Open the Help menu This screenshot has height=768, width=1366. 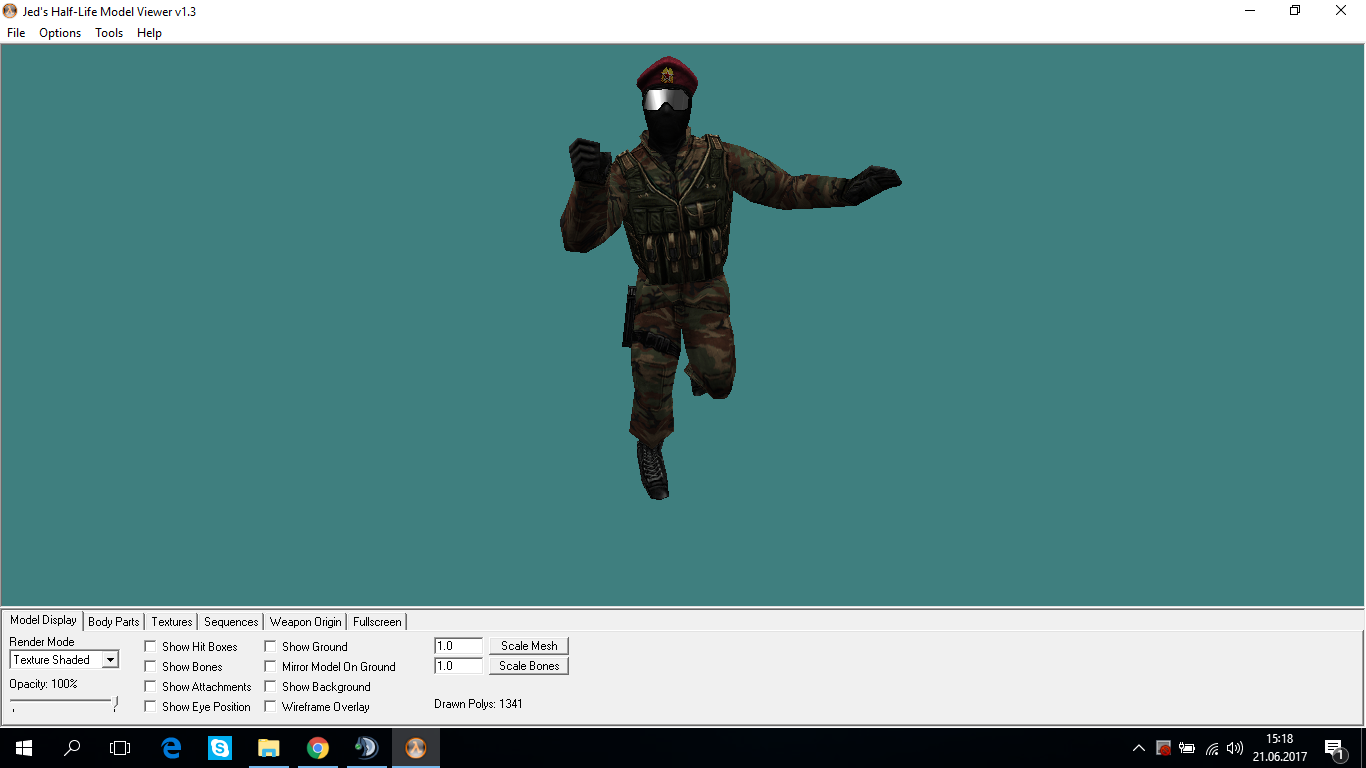(x=149, y=33)
